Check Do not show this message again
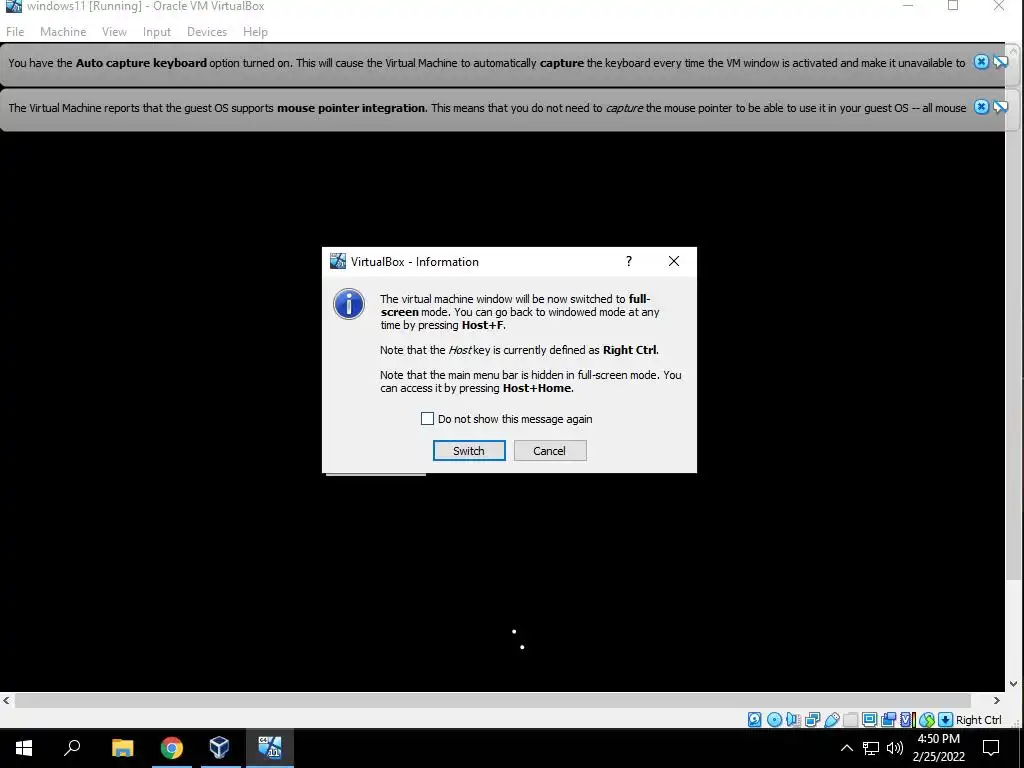 click(x=427, y=419)
